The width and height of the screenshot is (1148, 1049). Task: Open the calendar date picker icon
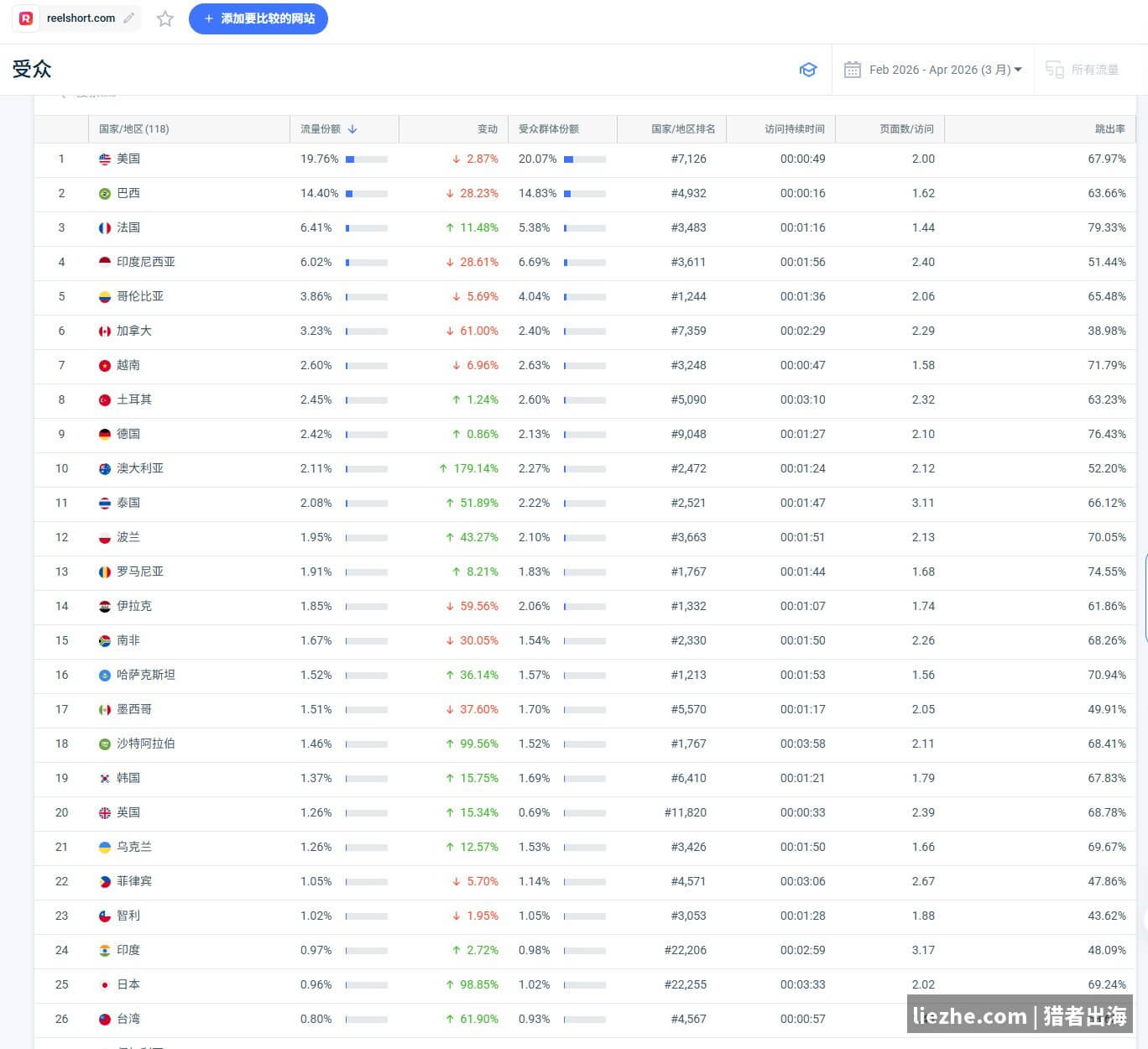coord(852,70)
